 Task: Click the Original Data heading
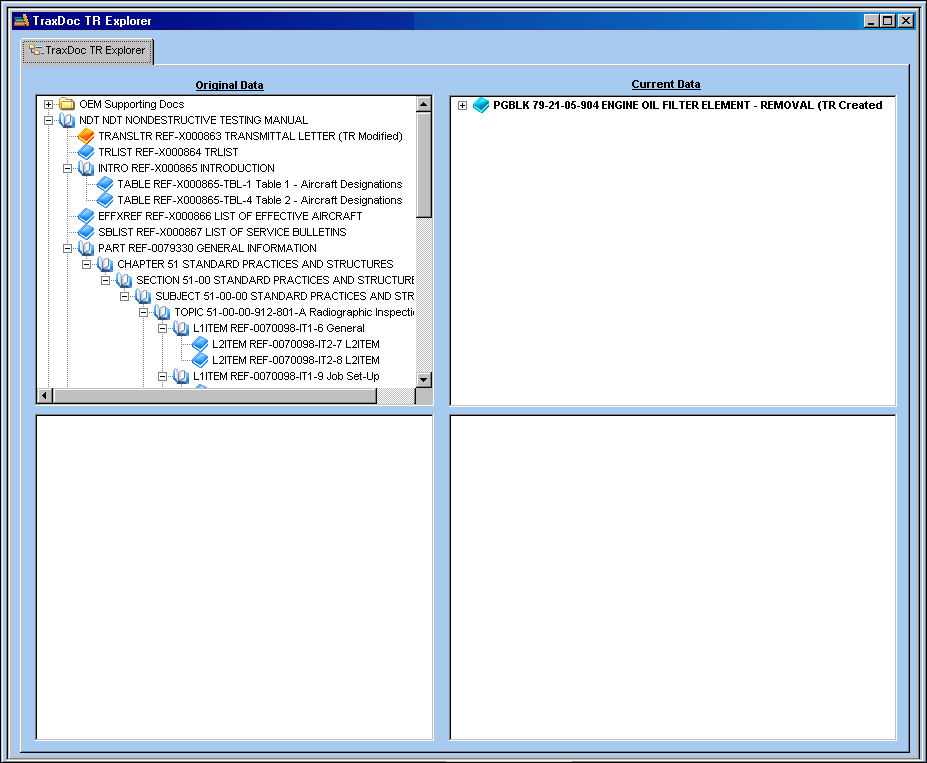pos(229,85)
